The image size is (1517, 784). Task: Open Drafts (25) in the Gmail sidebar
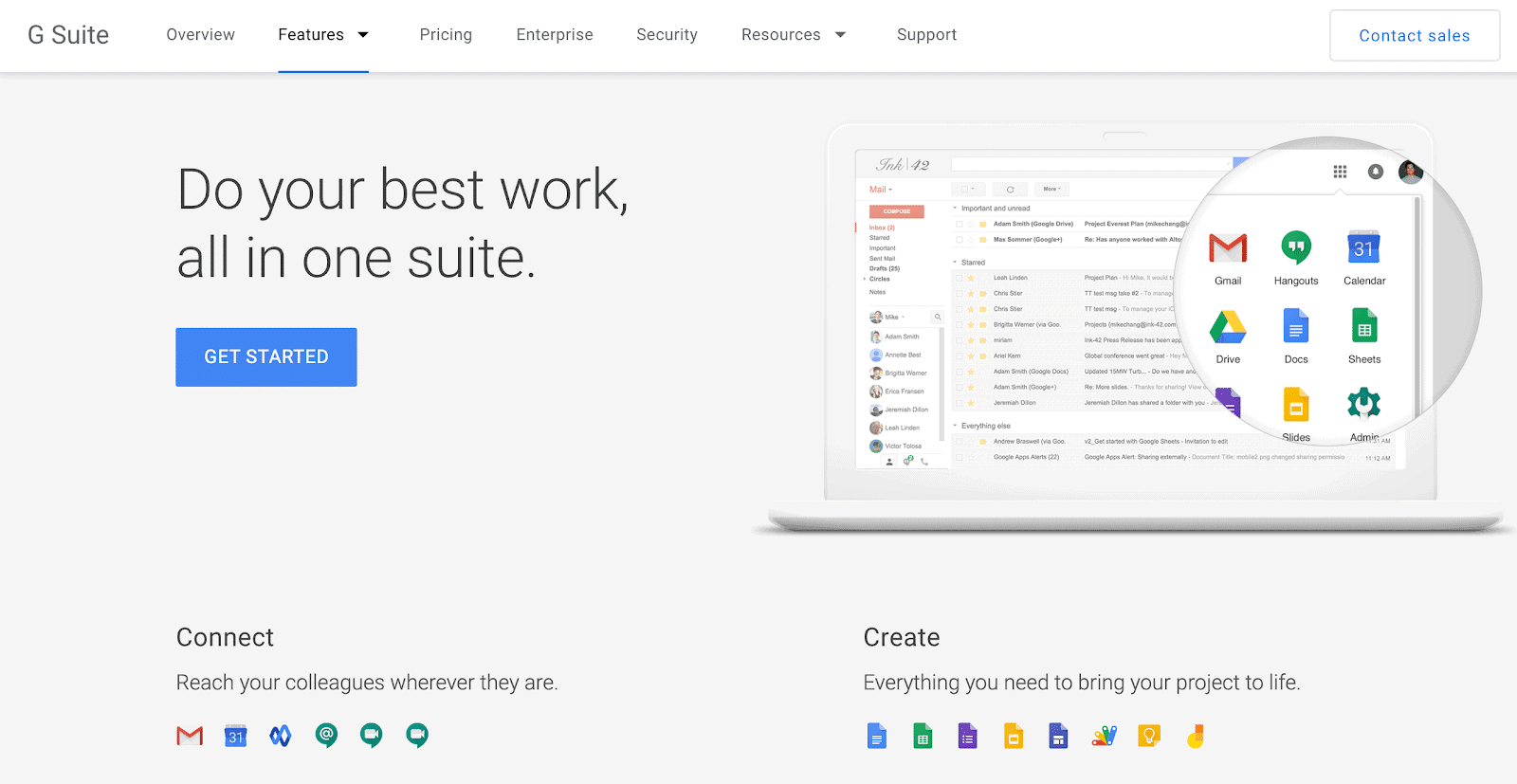[x=885, y=269]
